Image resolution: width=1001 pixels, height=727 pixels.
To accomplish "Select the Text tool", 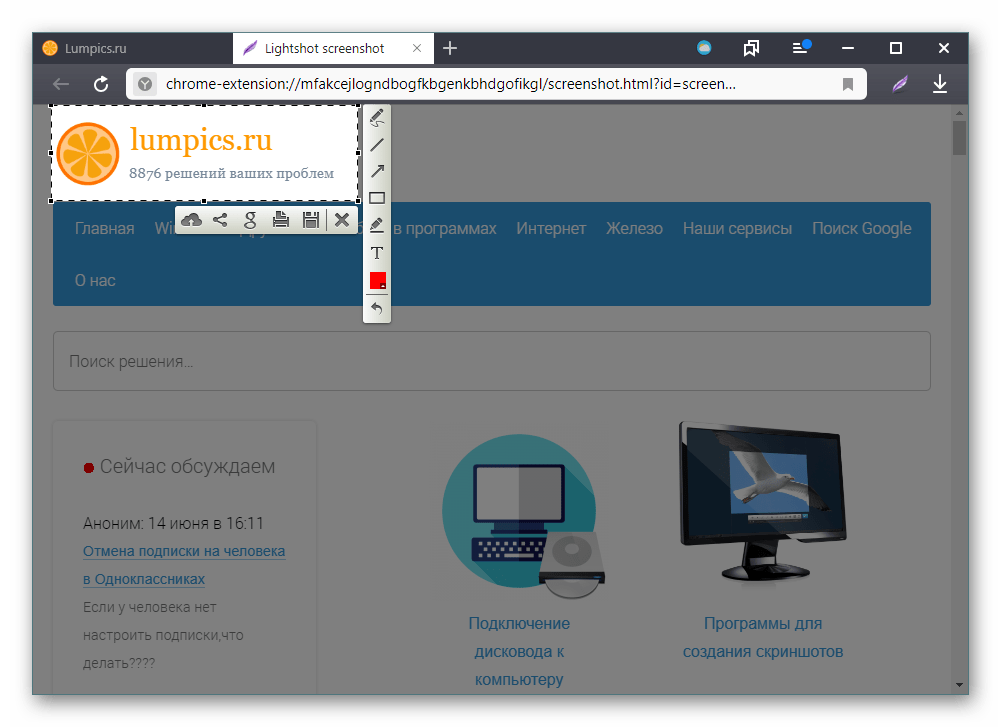I will [x=377, y=253].
